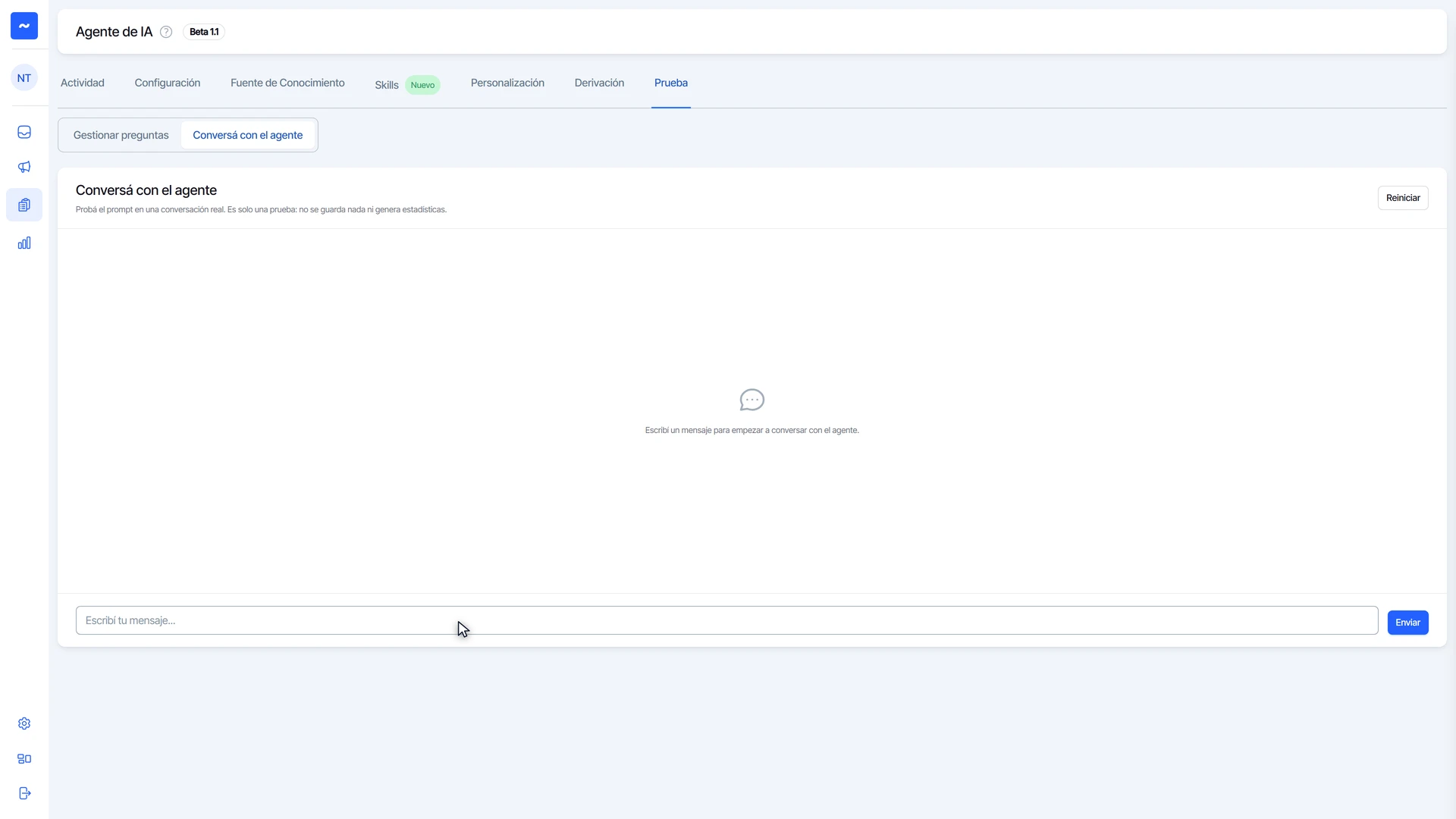Open the settings gear icon
This screenshot has width=1456, height=819.
click(24, 723)
